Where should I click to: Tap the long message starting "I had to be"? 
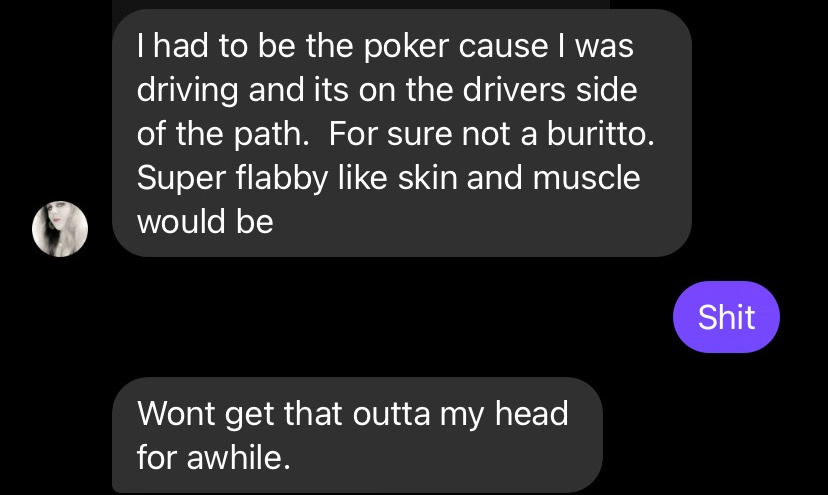pos(402,133)
